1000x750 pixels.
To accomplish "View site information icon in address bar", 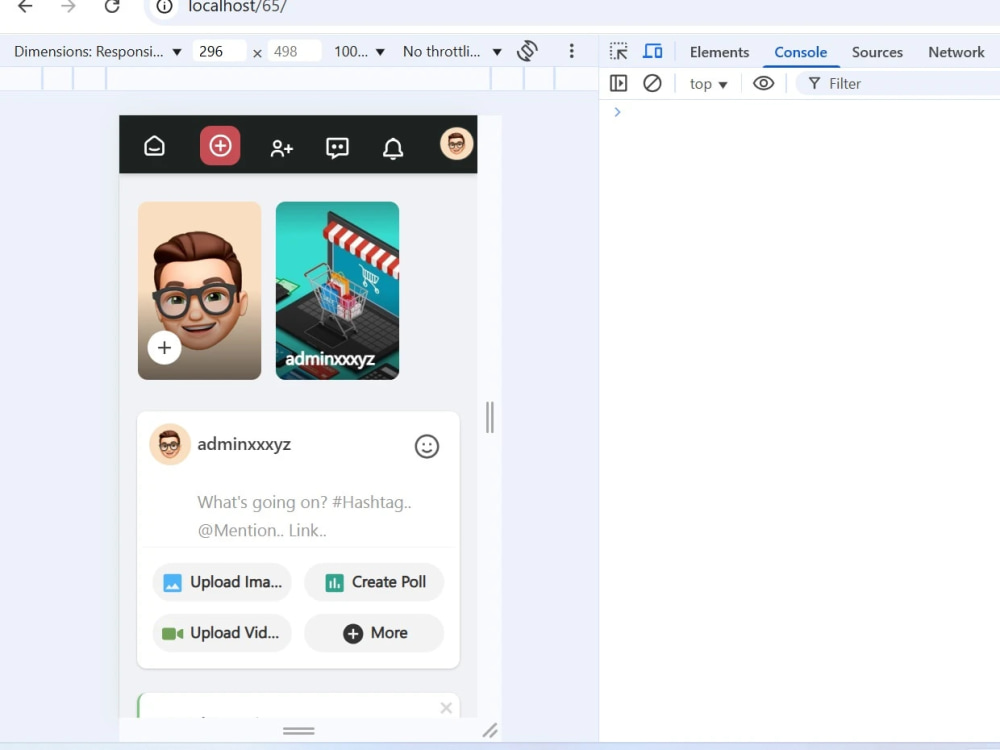I will click(x=164, y=6).
